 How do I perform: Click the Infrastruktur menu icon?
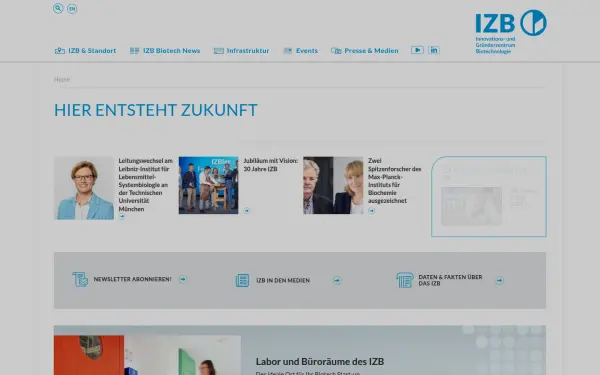tap(218, 51)
